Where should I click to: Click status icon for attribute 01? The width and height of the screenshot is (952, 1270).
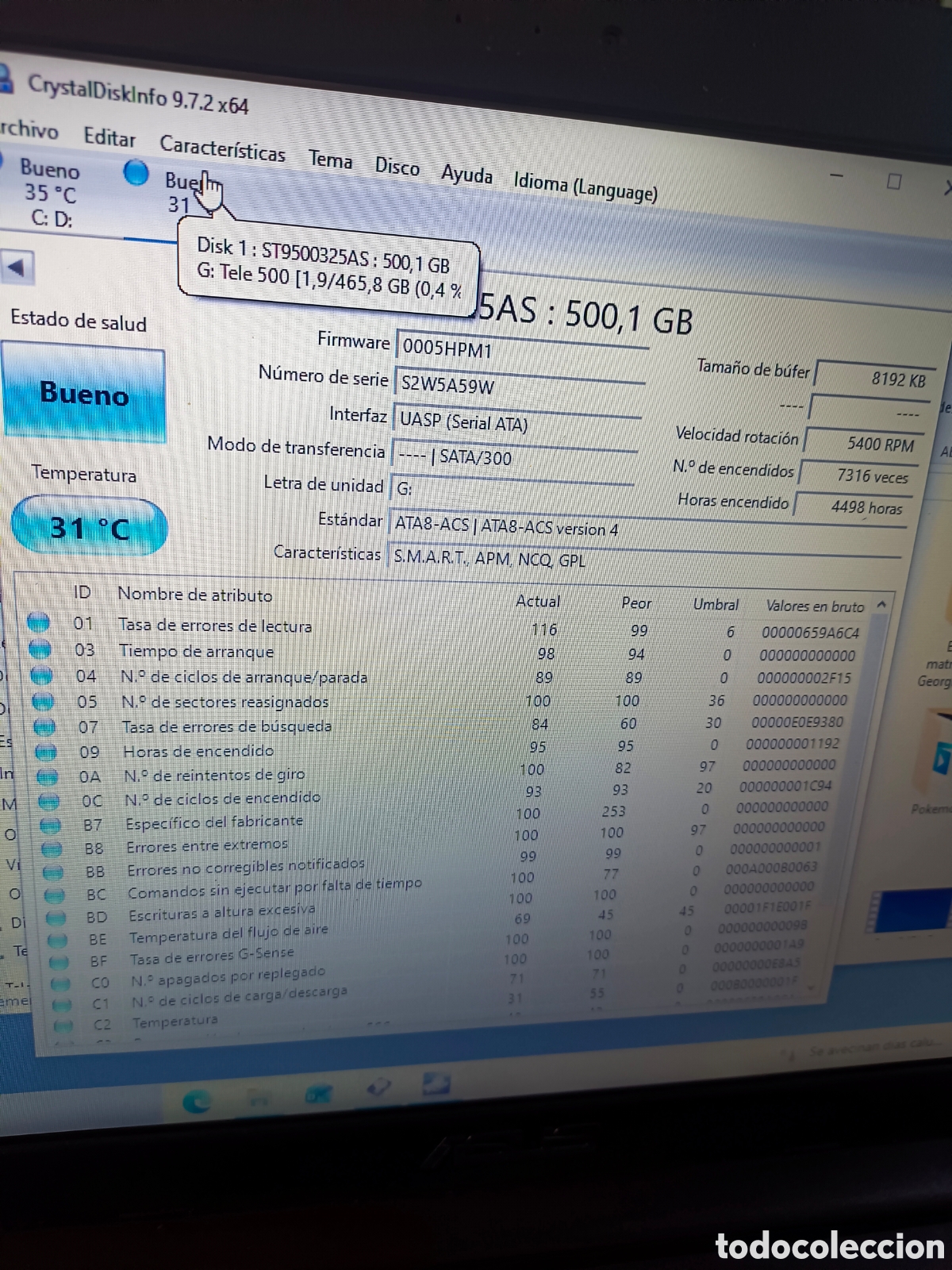(39, 622)
